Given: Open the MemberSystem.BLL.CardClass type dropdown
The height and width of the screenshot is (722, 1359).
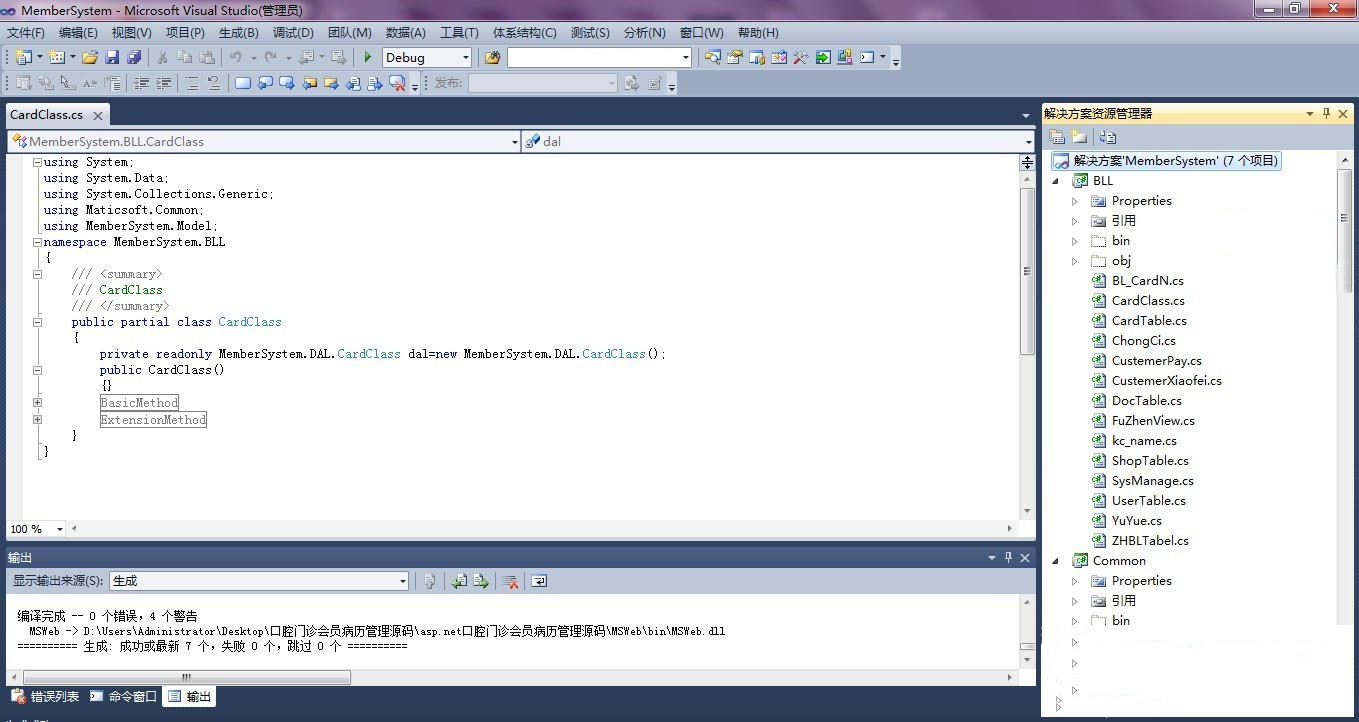Looking at the screenshot, I should pyautogui.click(x=515, y=142).
